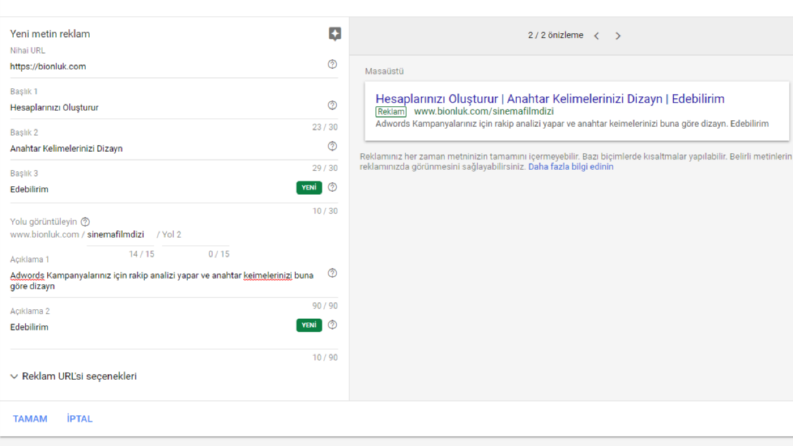The image size is (793, 446).
Task: Show next ad preview with right arrow
Action: 618,35
